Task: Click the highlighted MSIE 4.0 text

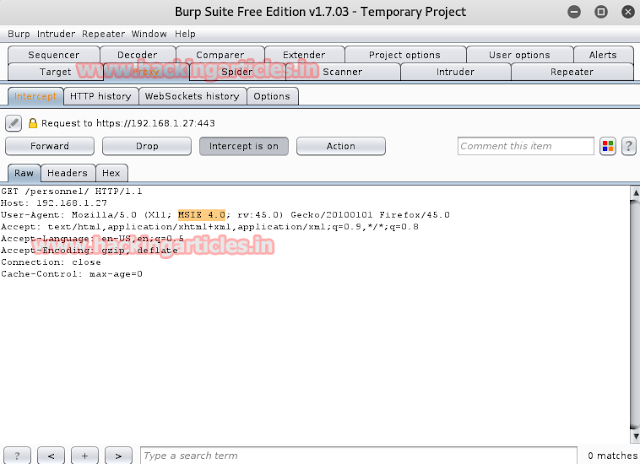Action: pos(201,215)
